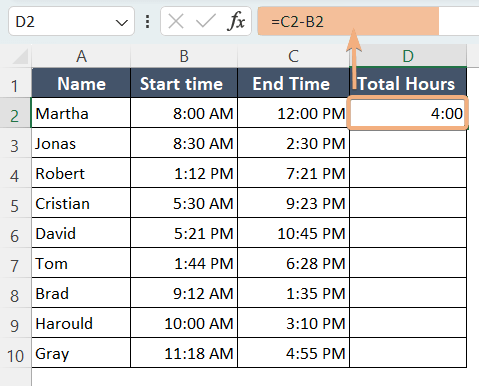Click the 8:00 AM start time cell
The height and width of the screenshot is (386, 479).
[184, 113]
